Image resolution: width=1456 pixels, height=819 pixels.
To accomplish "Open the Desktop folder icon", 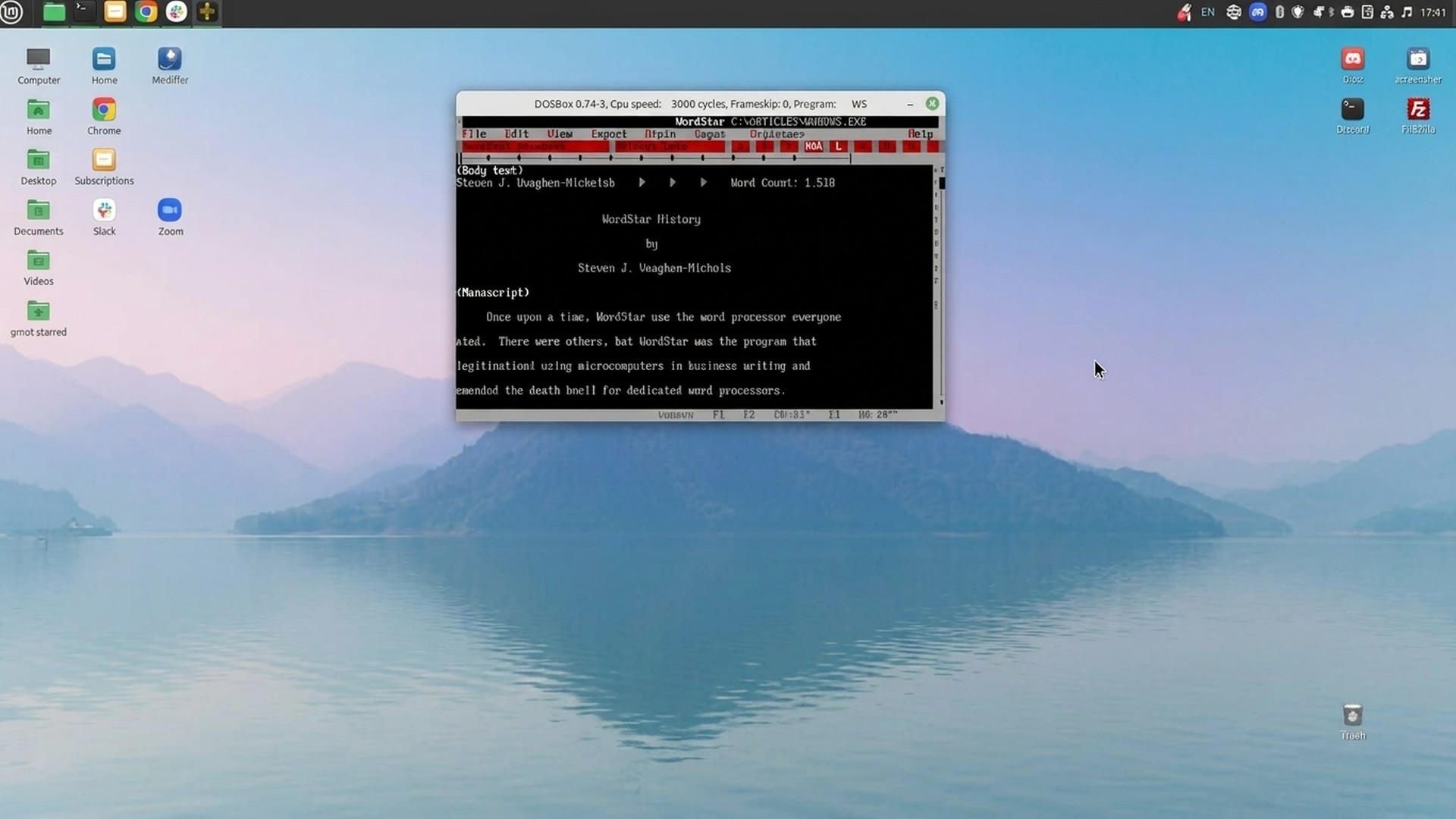I will 39,167.
